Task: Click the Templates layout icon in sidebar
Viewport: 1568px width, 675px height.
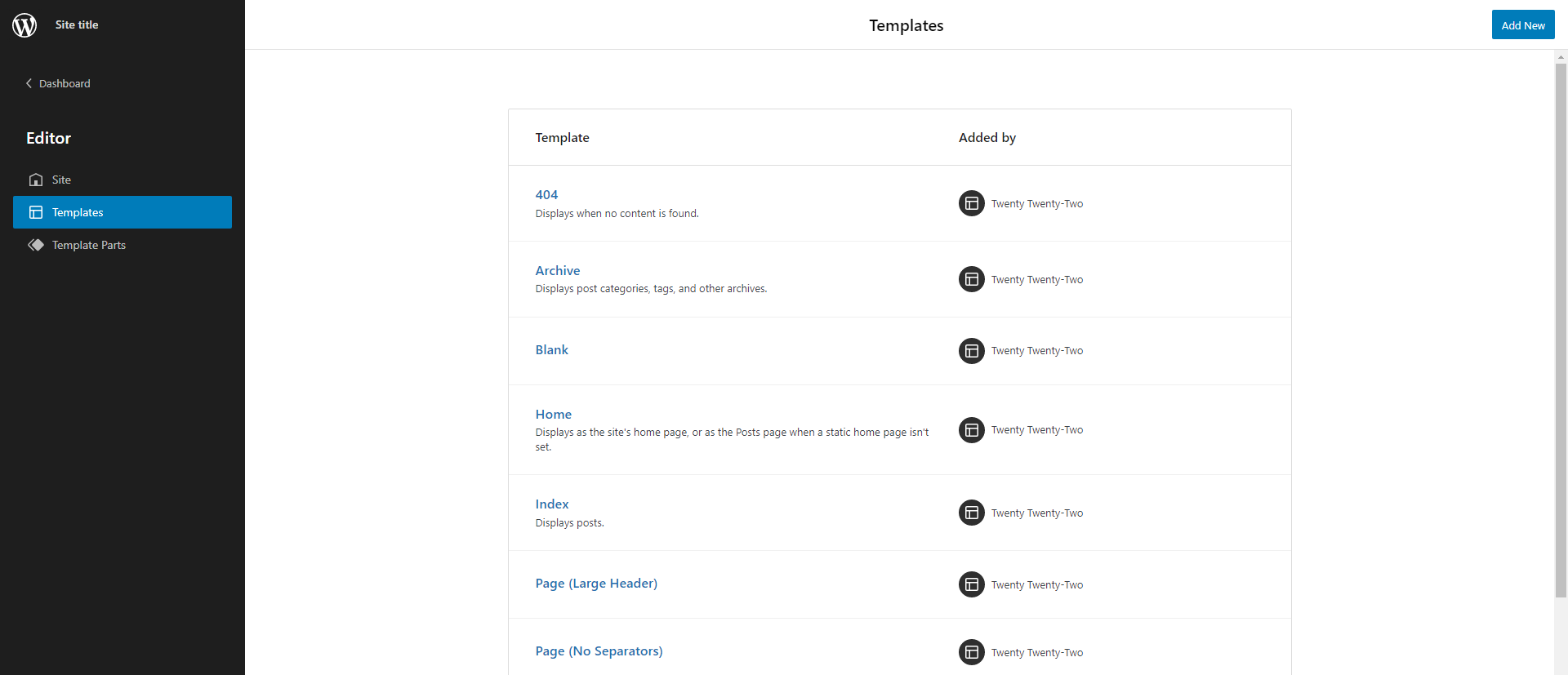Action: coord(36,212)
